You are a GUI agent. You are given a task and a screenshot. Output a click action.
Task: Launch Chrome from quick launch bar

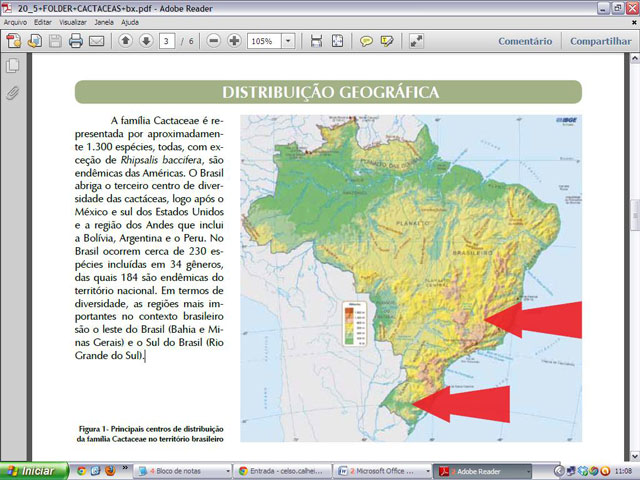click(81, 471)
